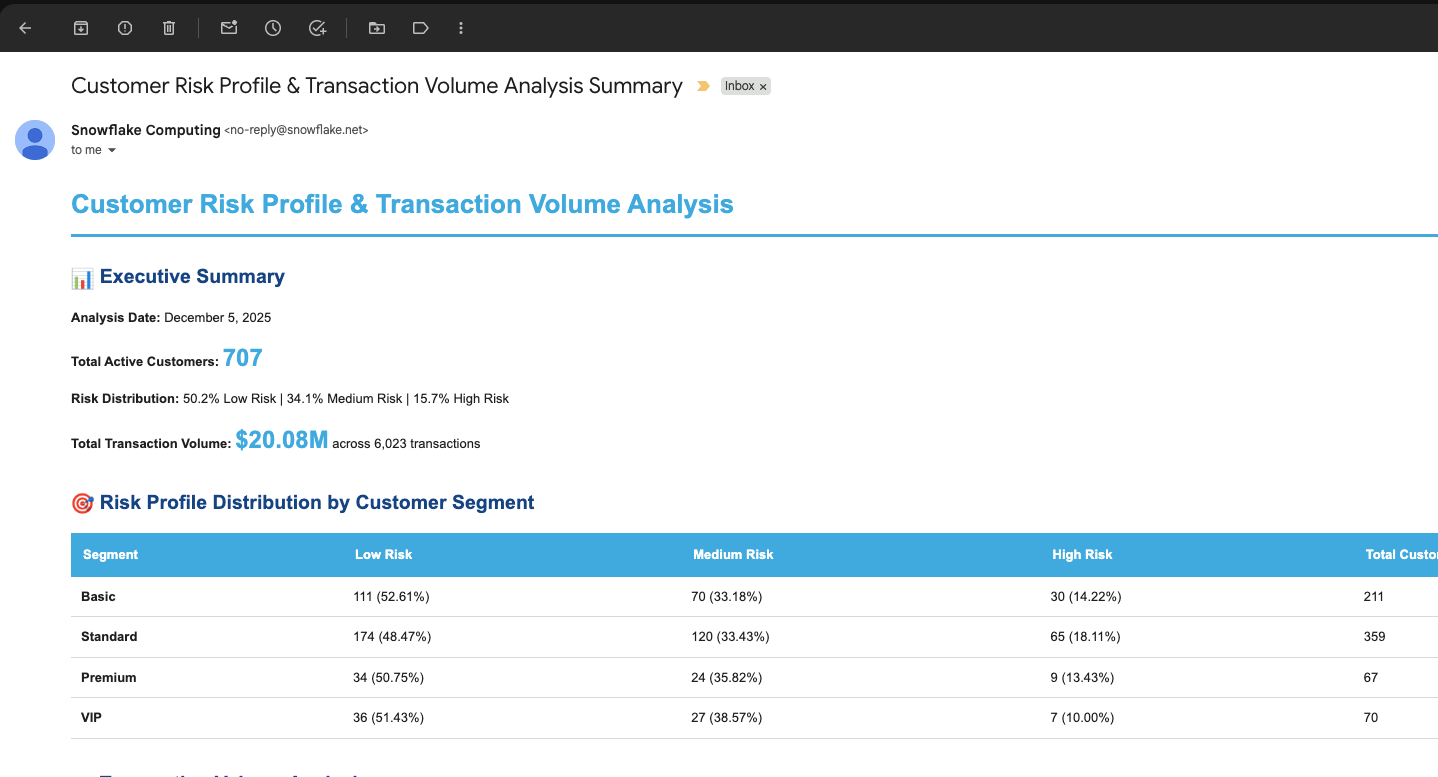The image size is (1438, 777).
Task: Select the Inbox label chip
Action: (x=740, y=86)
